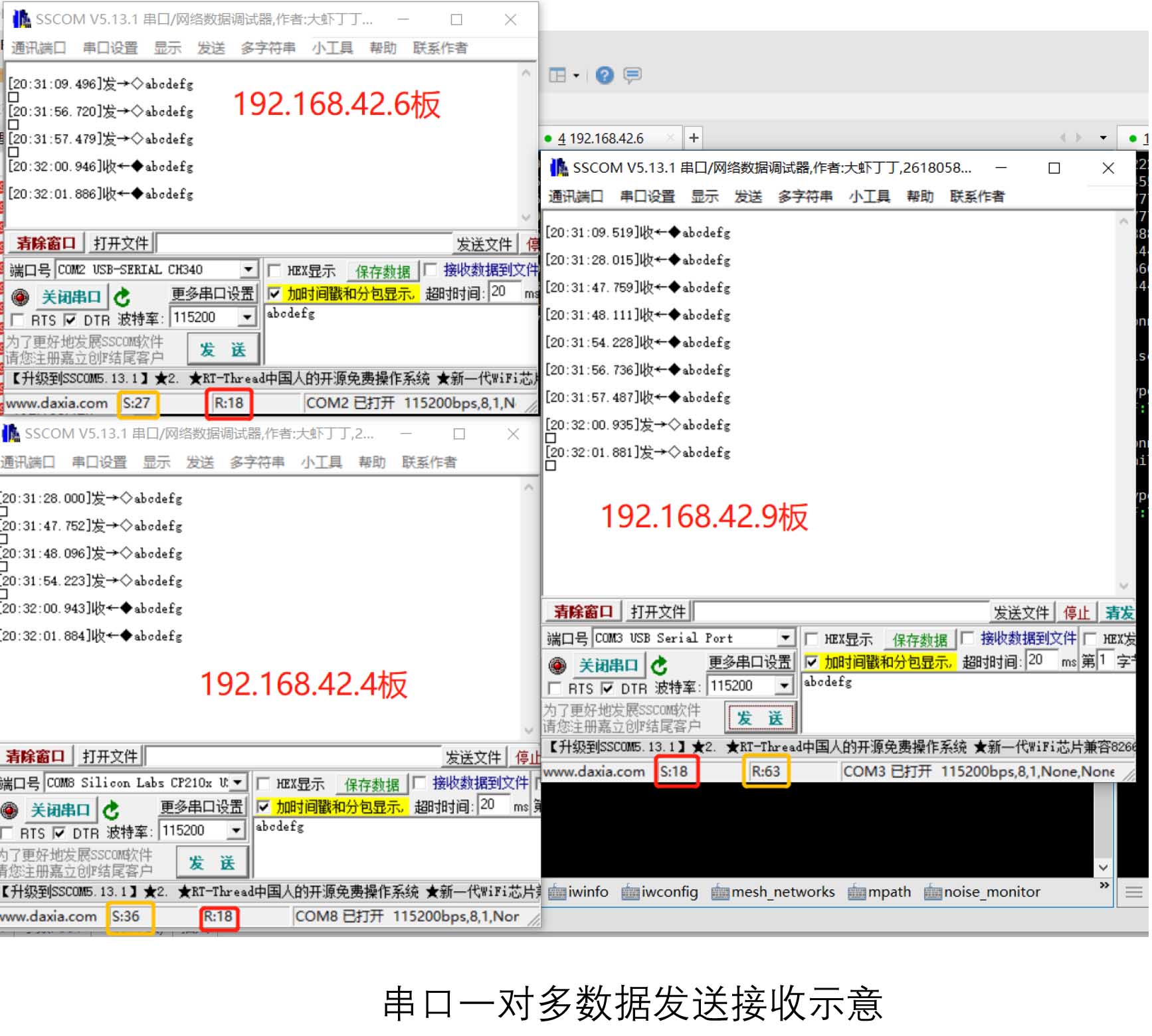1152x1036 pixels.
Task: Click green refresh icon in COM3 window
Action: pyautogui.click(x=659, y=665)
